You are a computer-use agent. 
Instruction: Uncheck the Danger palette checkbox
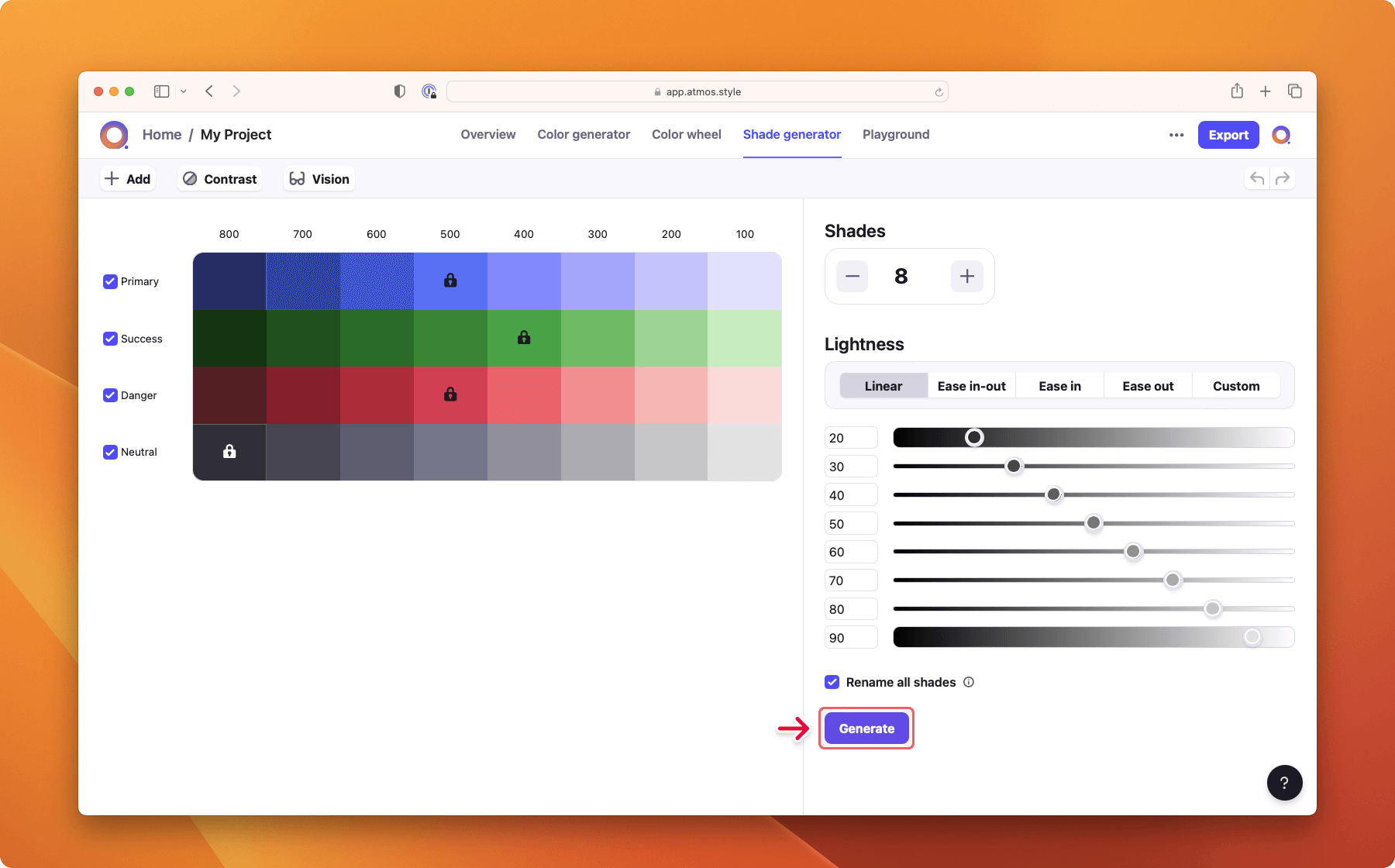[x=110, y=395]
